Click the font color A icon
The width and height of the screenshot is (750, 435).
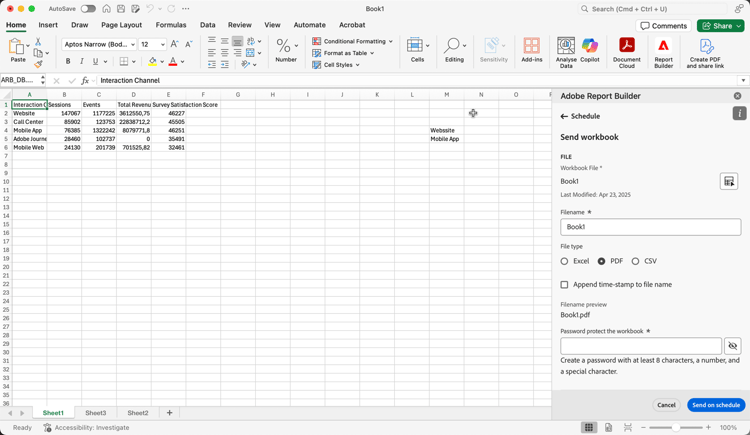click(173, 61)
